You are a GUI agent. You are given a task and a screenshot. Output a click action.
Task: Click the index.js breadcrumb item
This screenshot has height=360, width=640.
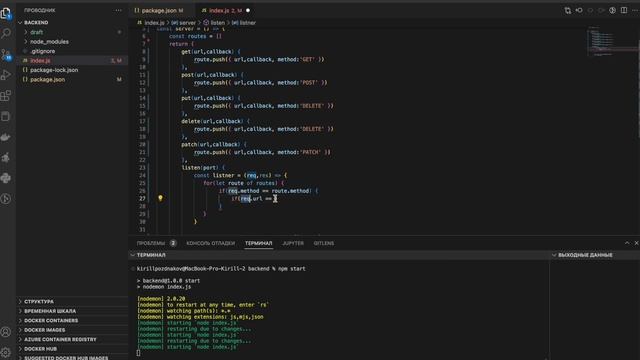click(x=151, y=23)
